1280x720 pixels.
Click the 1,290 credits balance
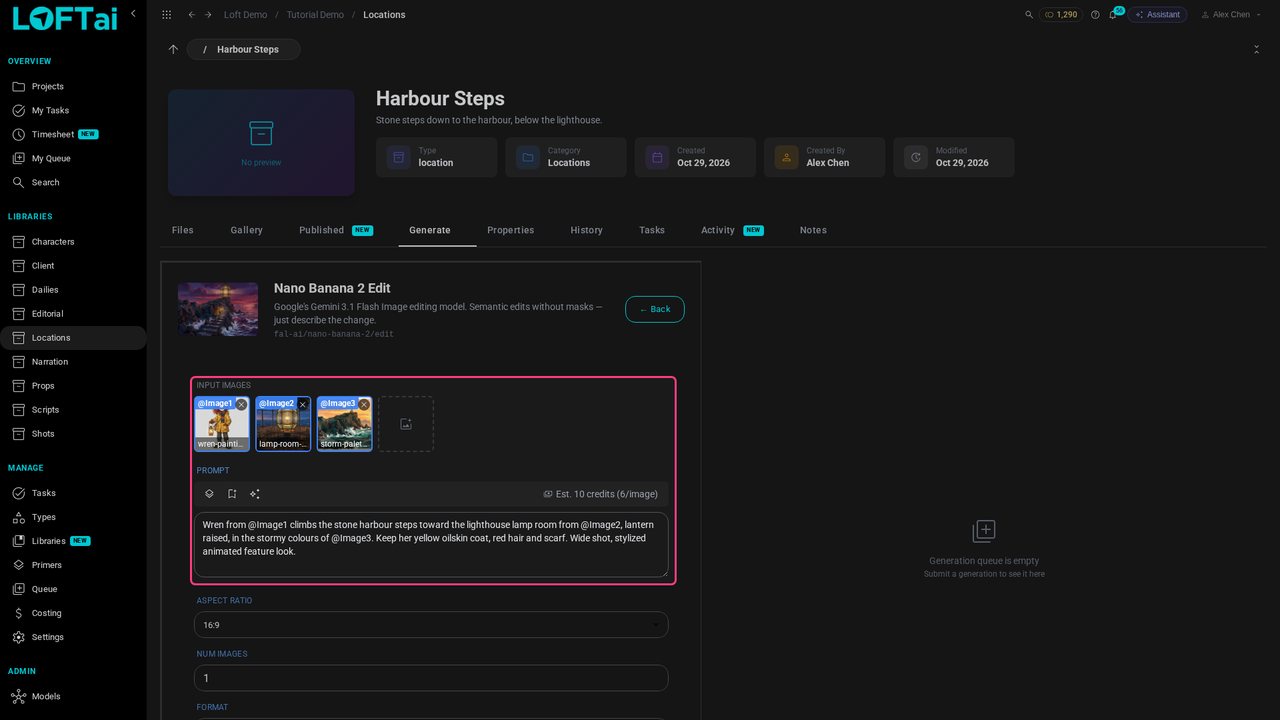tap(1061, 15)
